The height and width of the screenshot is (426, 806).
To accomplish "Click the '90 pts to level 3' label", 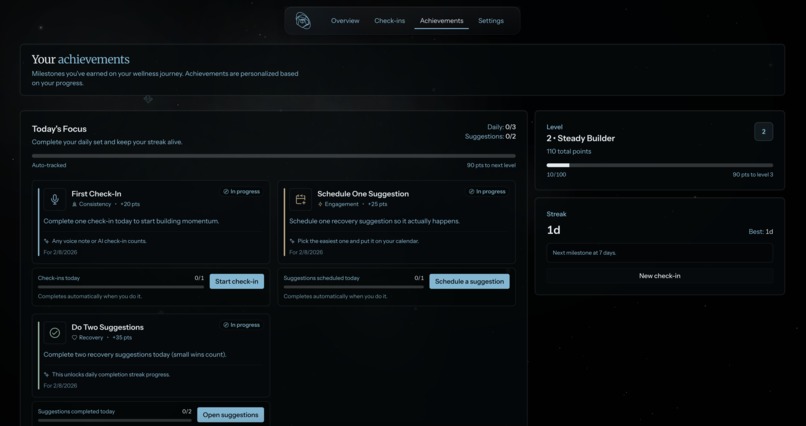I will pos(753,175).
